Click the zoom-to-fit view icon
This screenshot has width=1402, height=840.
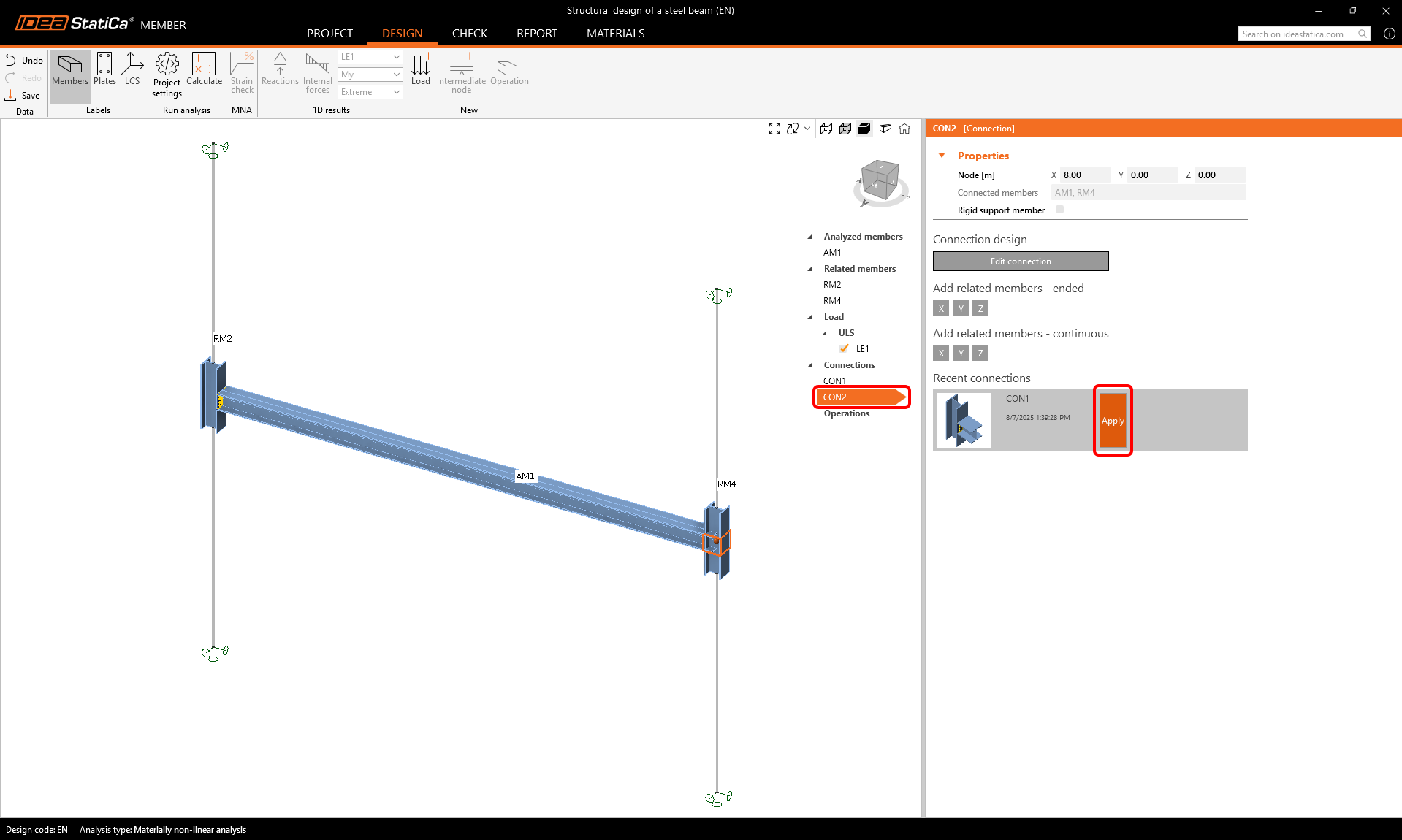(774, 129)
